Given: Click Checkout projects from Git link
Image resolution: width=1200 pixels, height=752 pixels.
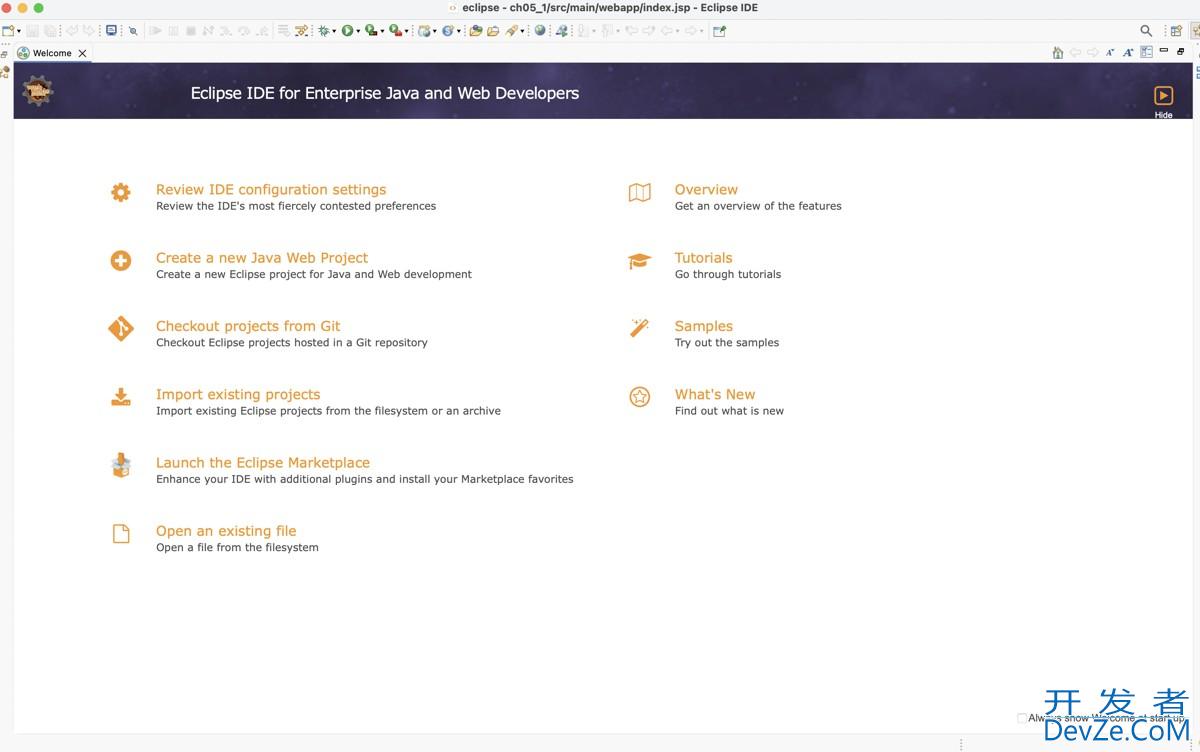Looking at the screenshot, I should (248, 326).
